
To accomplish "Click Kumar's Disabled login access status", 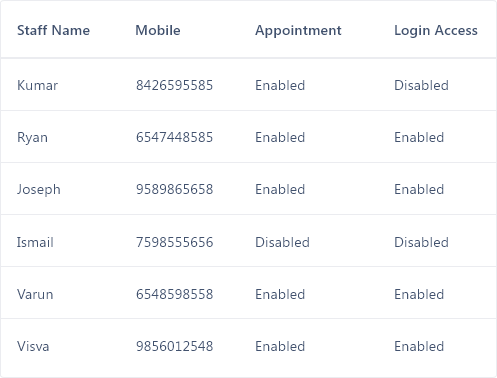I will point(421,85).
